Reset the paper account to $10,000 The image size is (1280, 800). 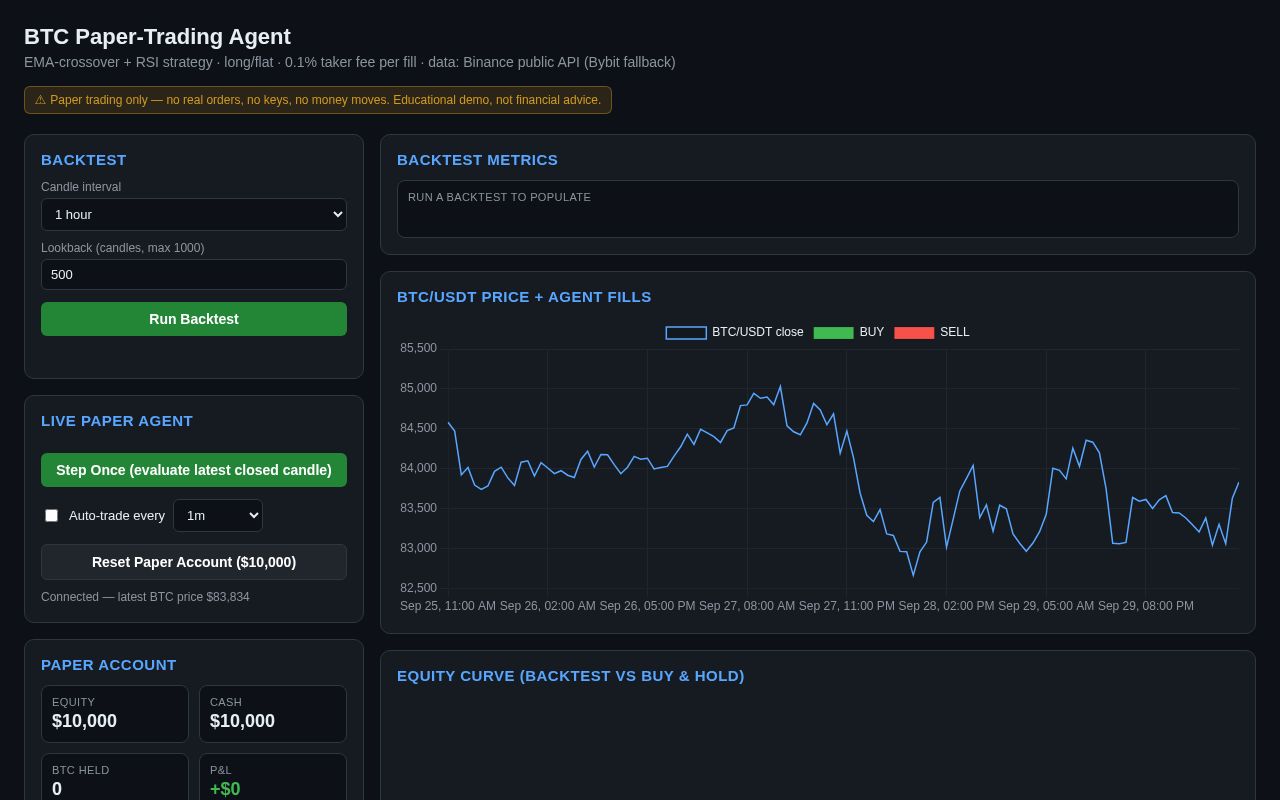194,562
